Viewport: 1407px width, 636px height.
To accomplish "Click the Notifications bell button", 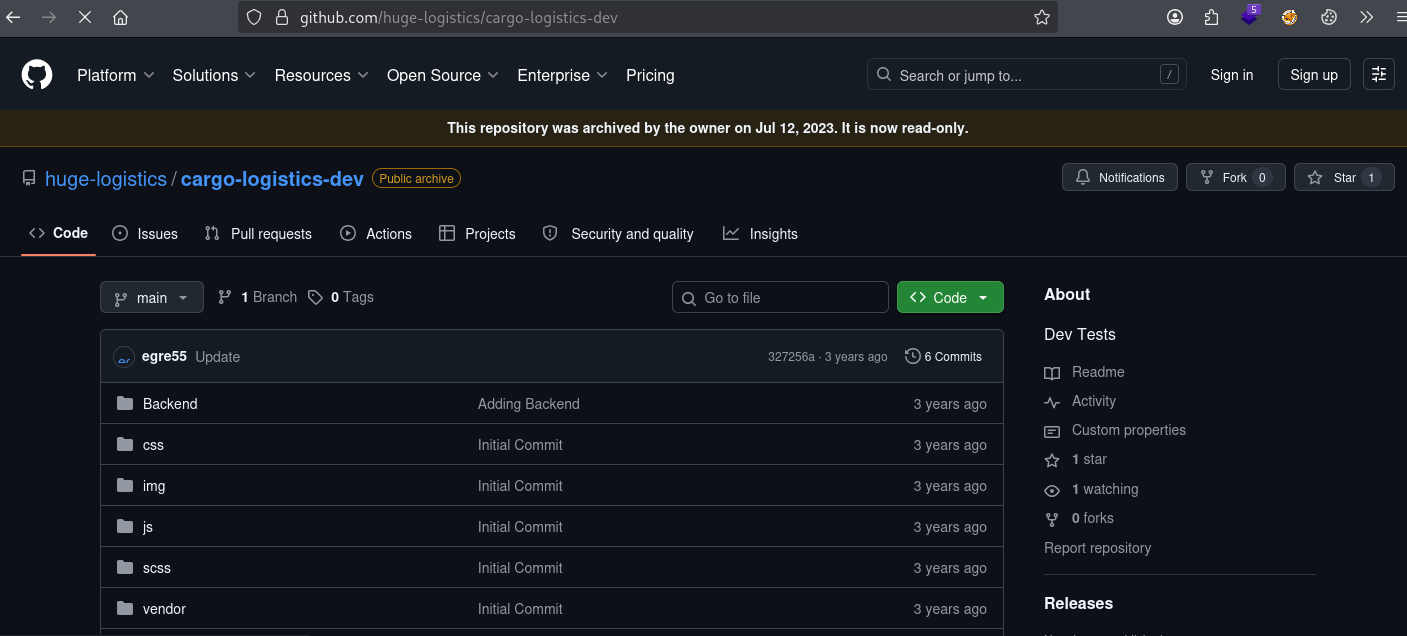I will click(x=1120, y=177).
